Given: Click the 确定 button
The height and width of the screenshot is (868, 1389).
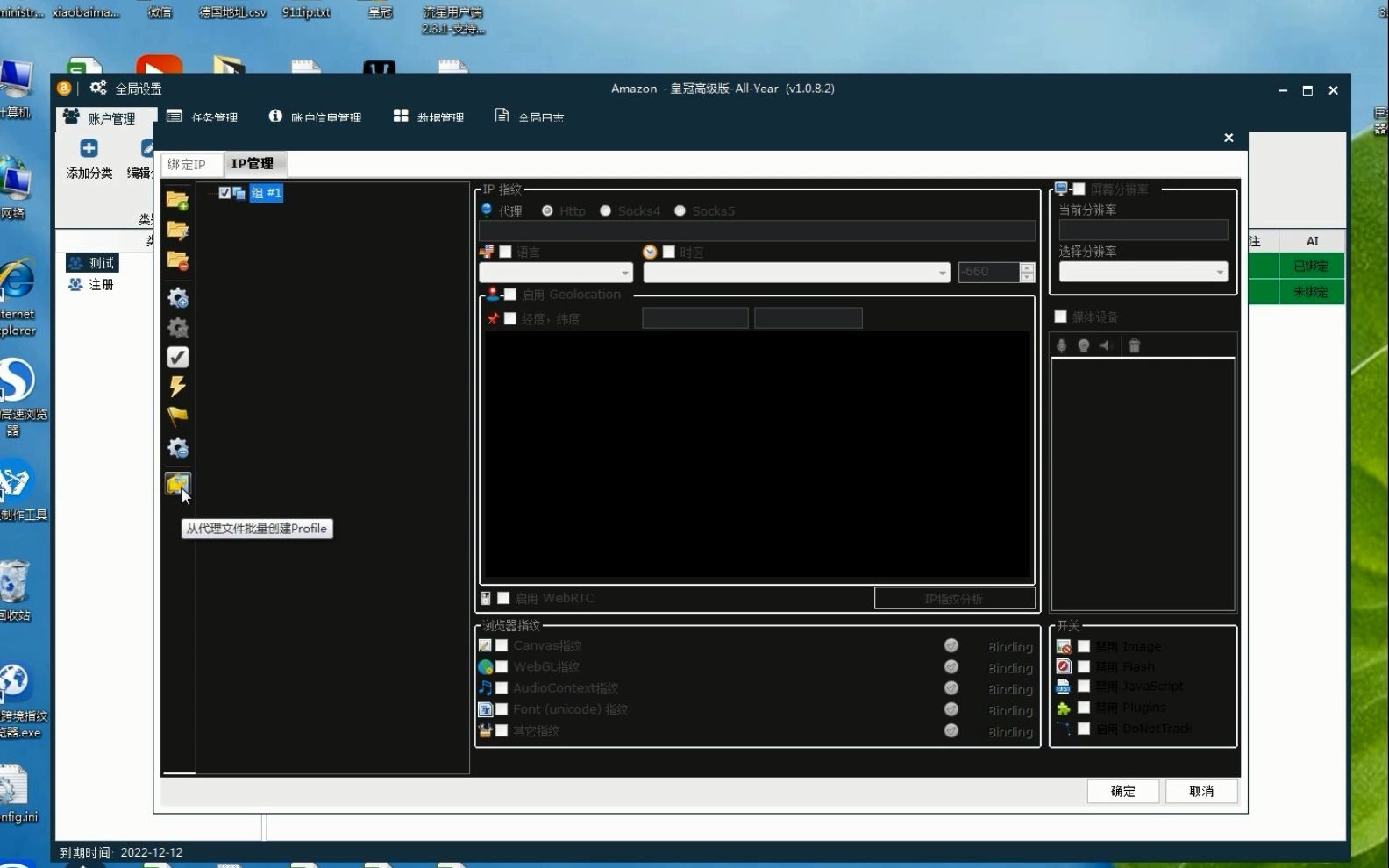Looking at the screenshot, I should pyautogui.click(x=1123, y=791).
